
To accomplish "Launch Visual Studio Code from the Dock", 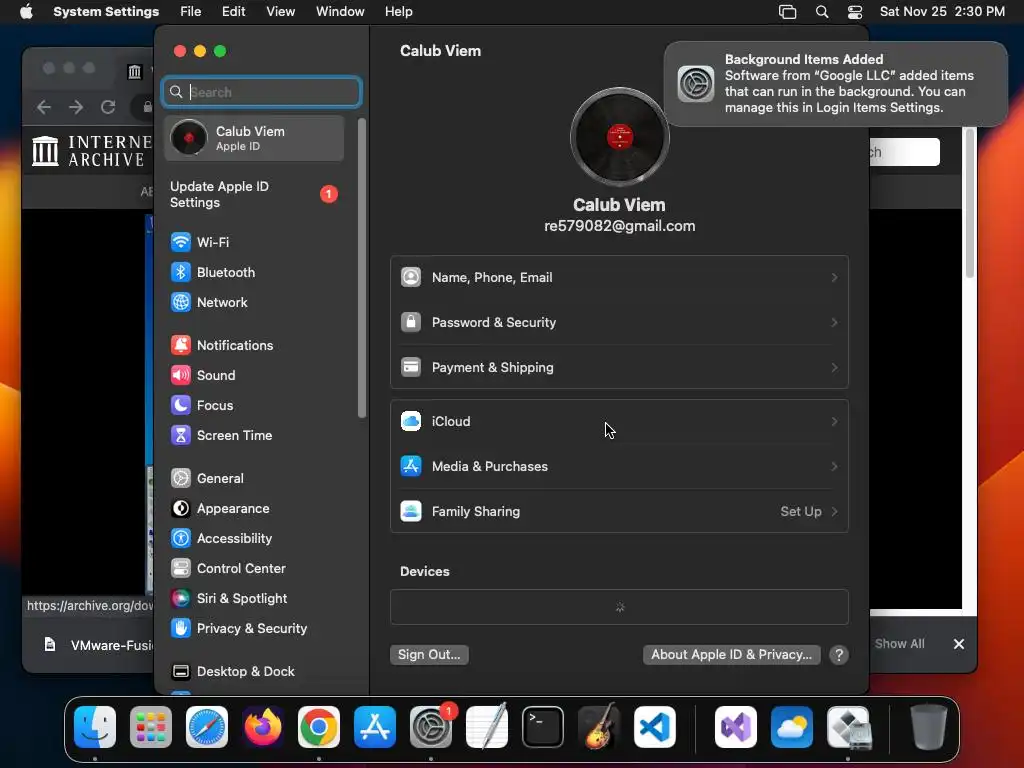I will [655, 727].
